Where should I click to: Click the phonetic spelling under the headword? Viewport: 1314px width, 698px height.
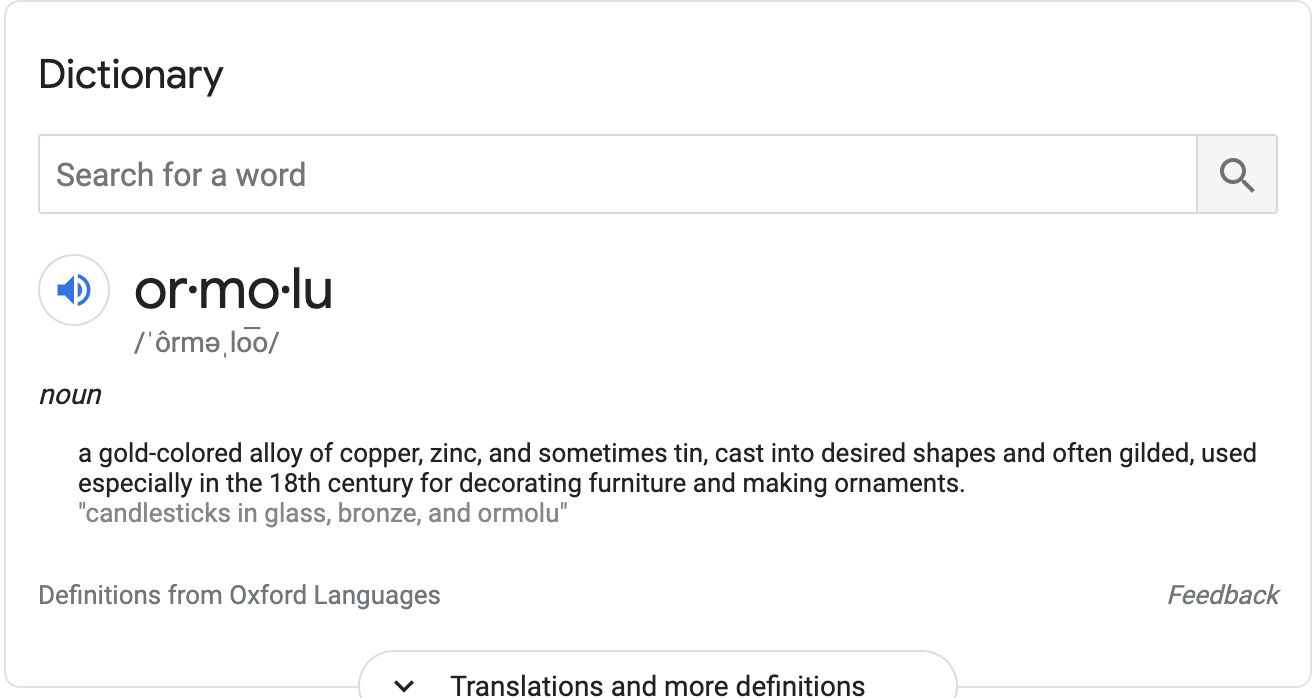[x=207, y=343]
